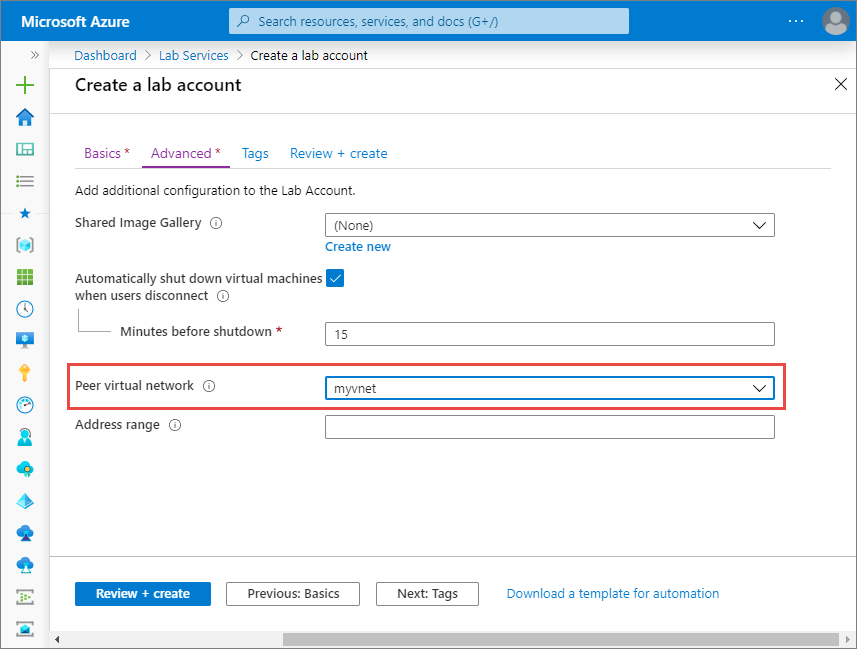The height and width of the screenshot is (649, 857).
Task: Show info tooltip for Peer virtual network
Action: (x=209, y=386)
